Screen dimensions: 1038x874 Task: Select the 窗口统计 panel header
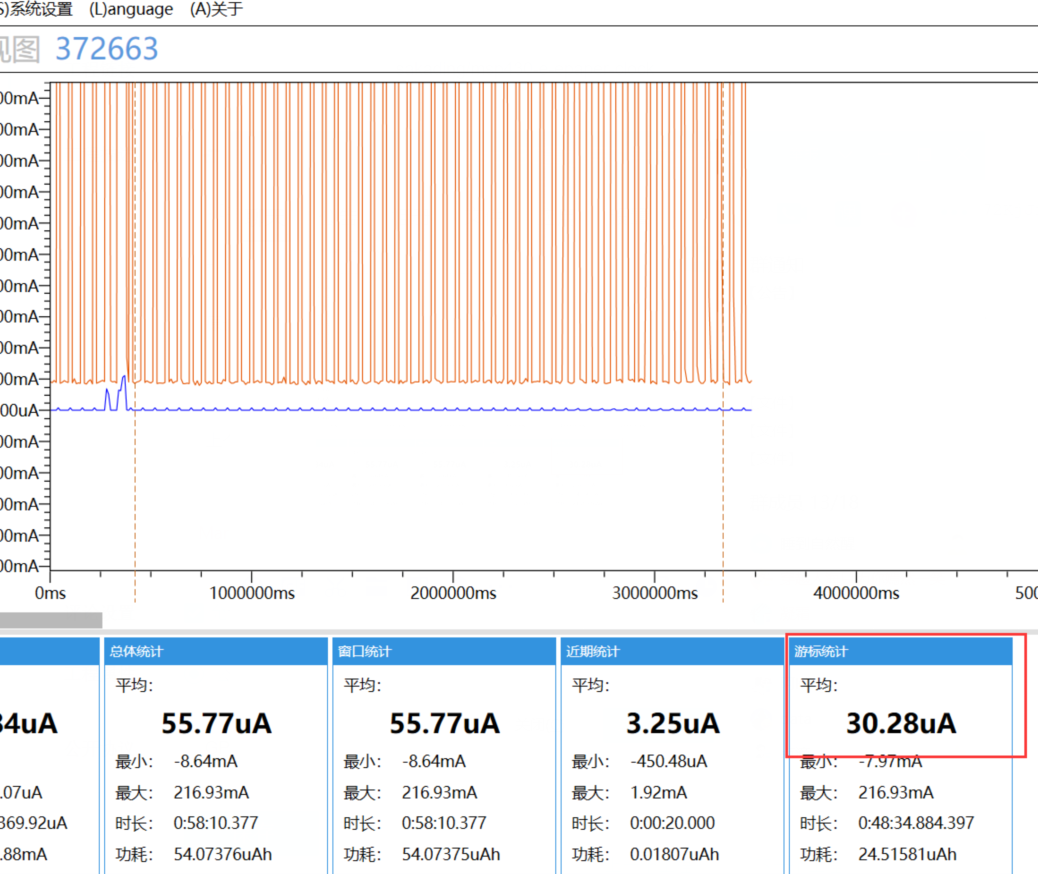coord(444,652)
